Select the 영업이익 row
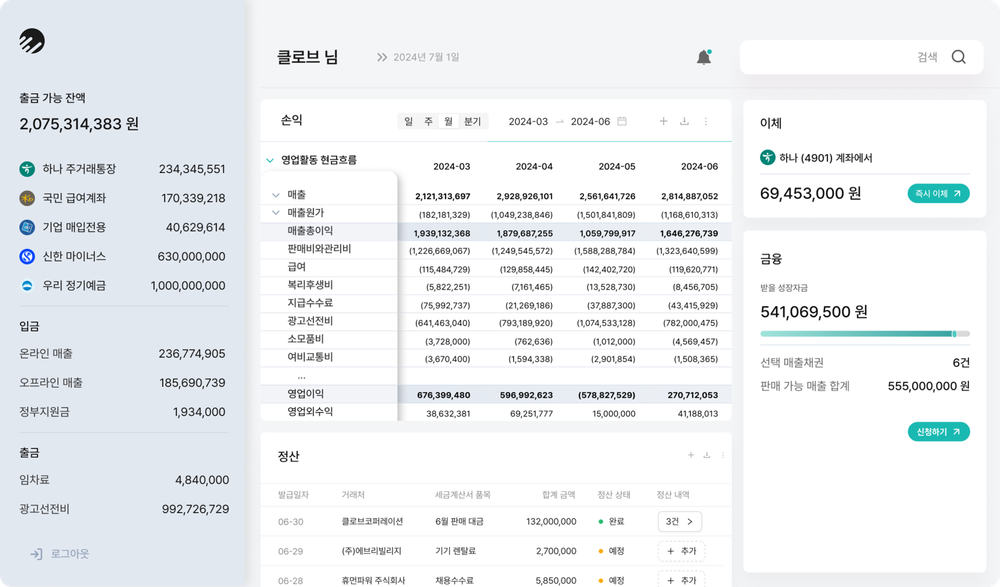The height and width of the screenshot is (587, 1000). tap(496, 394)
